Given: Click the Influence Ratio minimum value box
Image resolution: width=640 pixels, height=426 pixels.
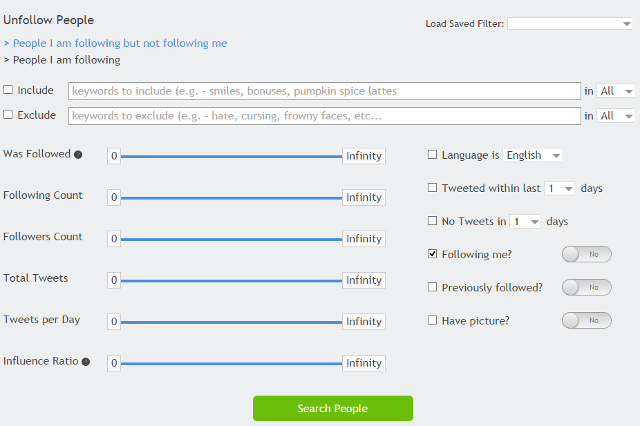Looking at the screenshot, I should tap(114, 363).
